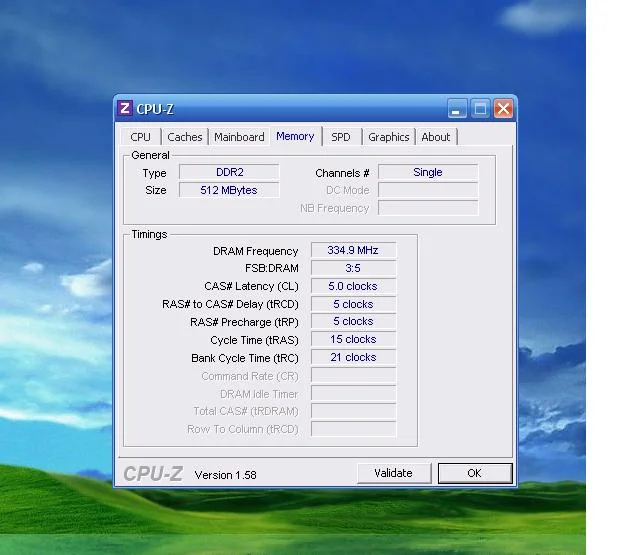Go to the Mainboard tab
Viewport: 640px width, 555px height.
[239, 137]
